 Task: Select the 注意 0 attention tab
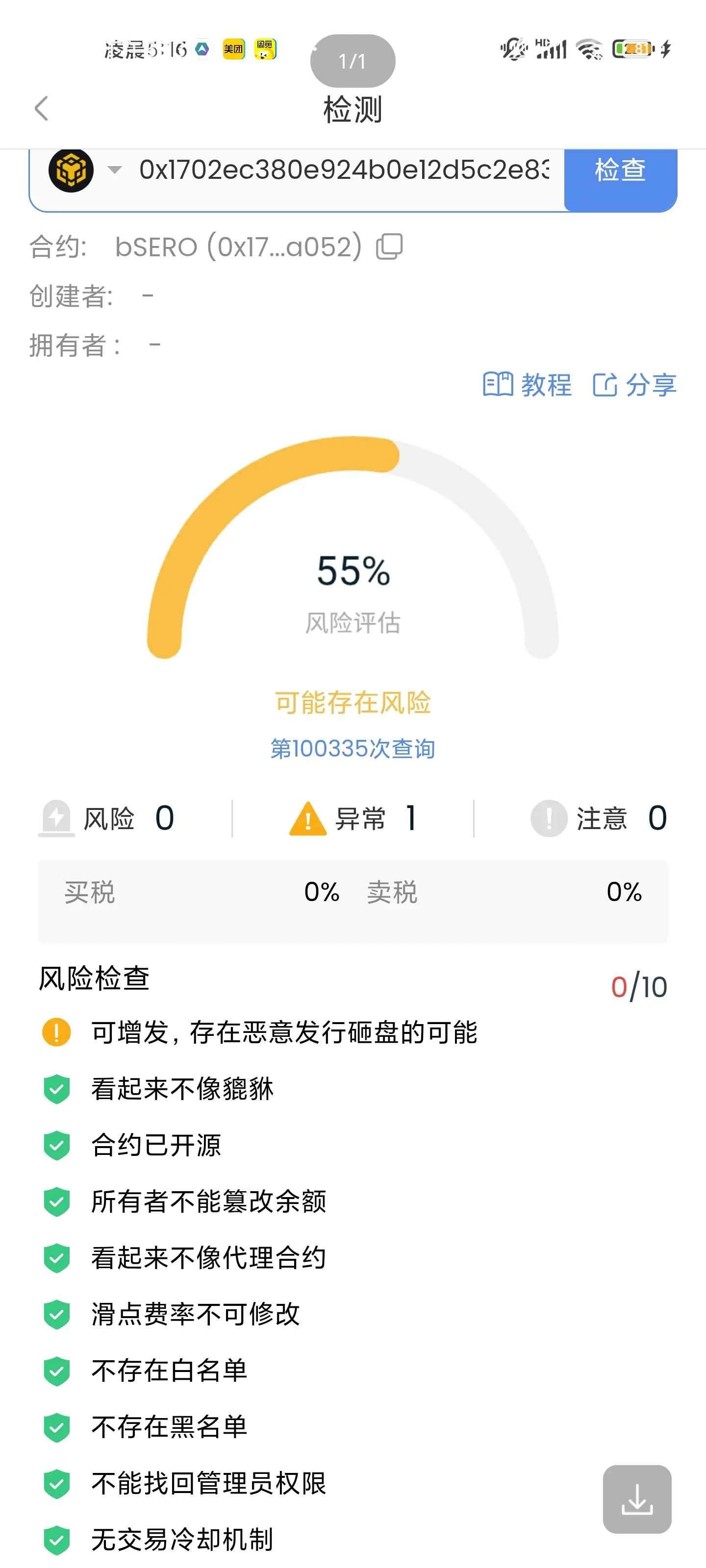599,818
